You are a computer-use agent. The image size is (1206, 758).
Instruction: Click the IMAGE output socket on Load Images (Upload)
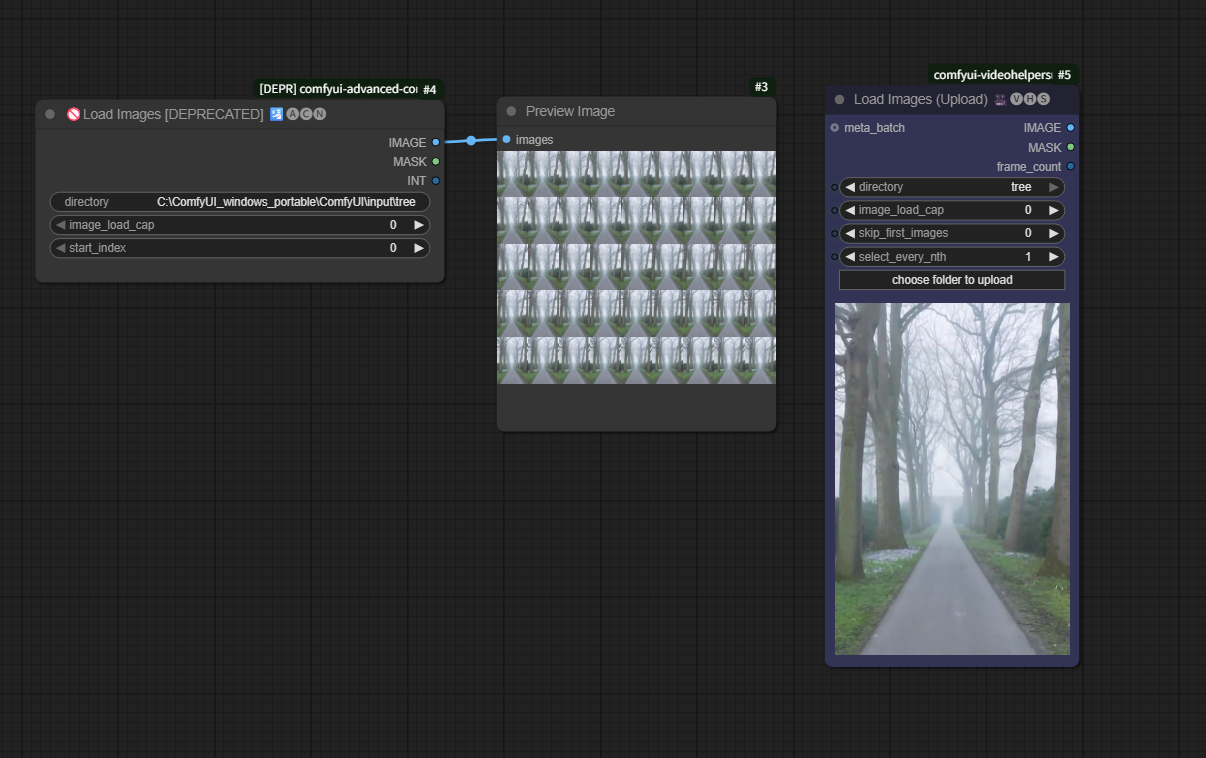tap(1071, 127)
